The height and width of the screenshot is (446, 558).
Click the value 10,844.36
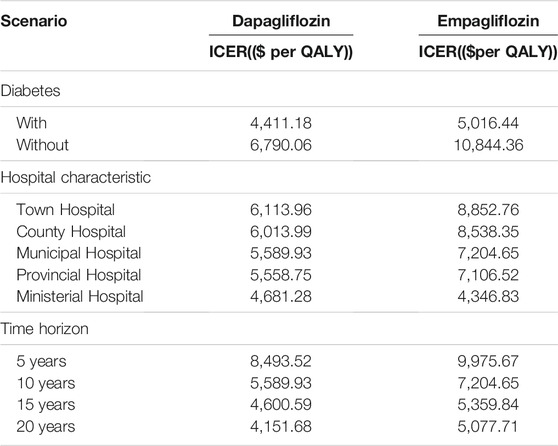tap(488, 145)
